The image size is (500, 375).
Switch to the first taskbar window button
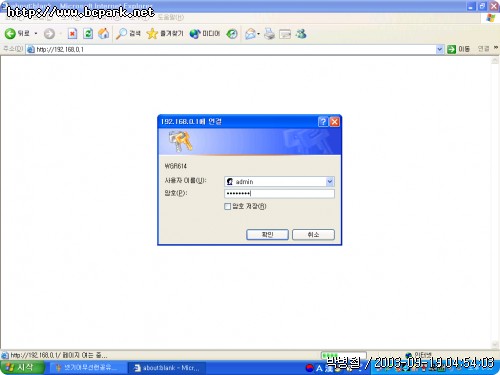point(88,368)
